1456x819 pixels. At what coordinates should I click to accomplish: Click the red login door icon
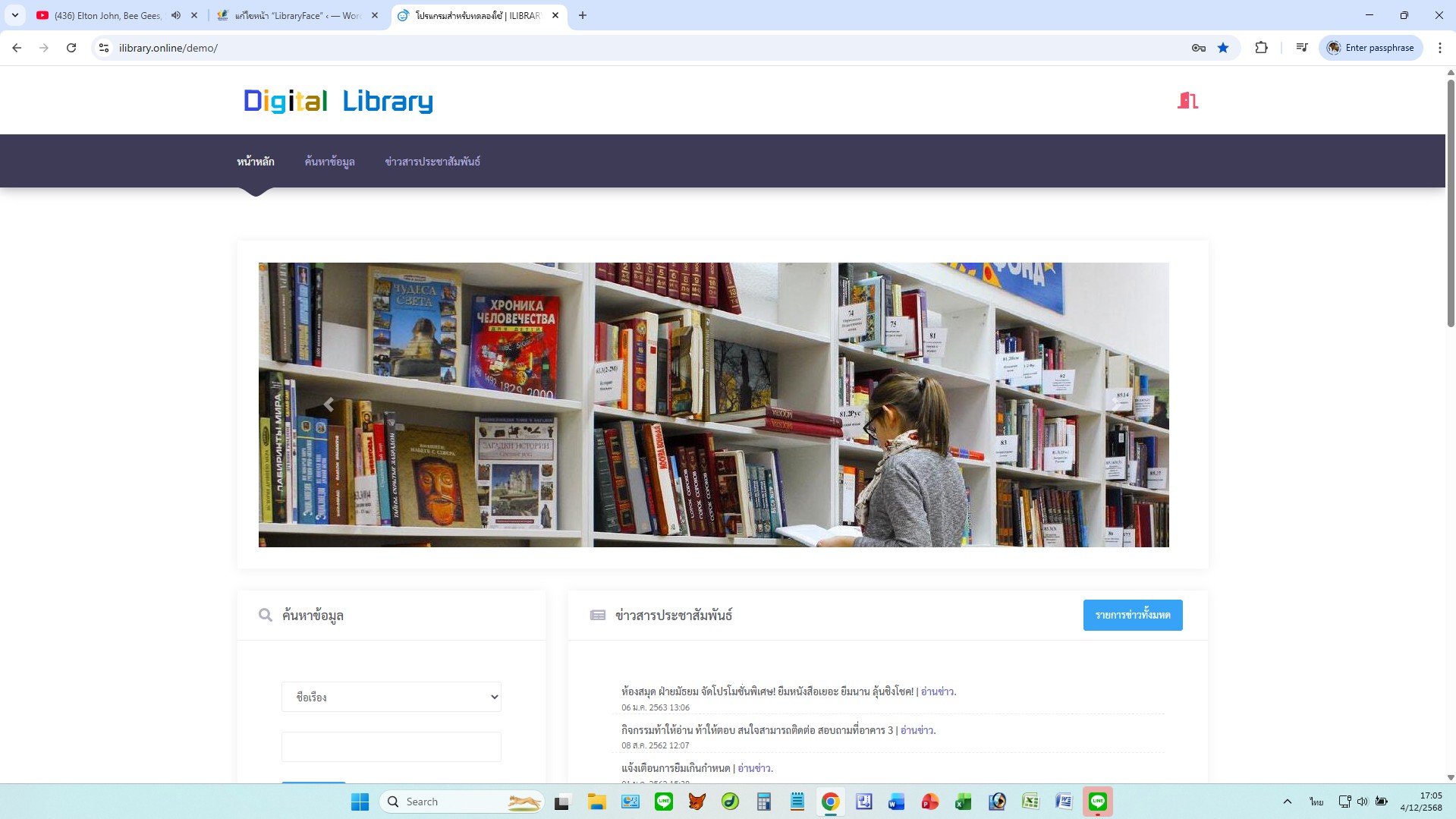[1187, 100]
